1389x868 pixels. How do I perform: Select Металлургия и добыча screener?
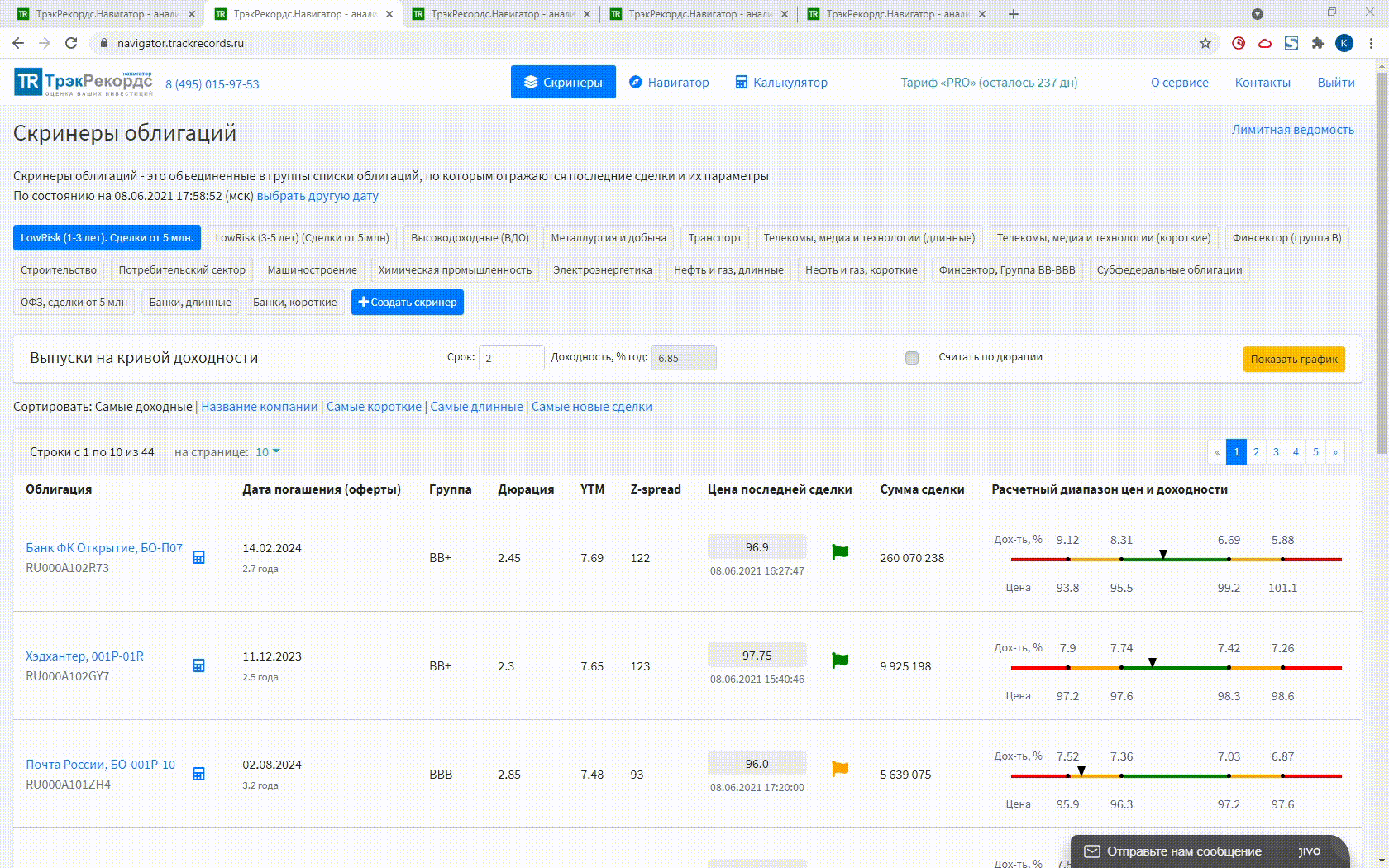pos(609,237)
